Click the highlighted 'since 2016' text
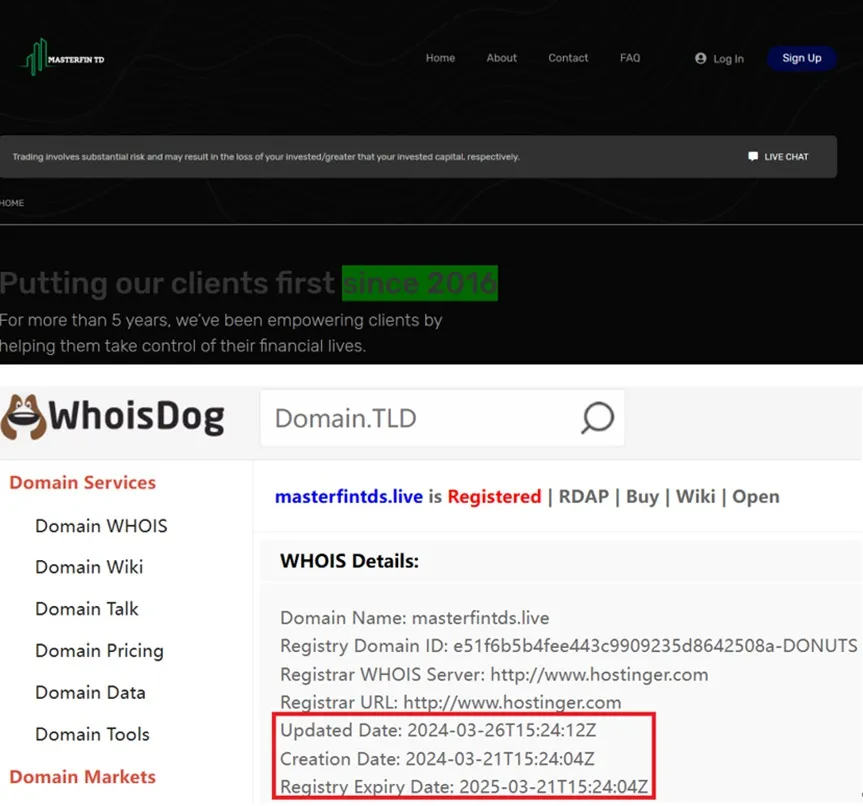The image size is (863, 806). pyautogui.click(x=420, y=284)
